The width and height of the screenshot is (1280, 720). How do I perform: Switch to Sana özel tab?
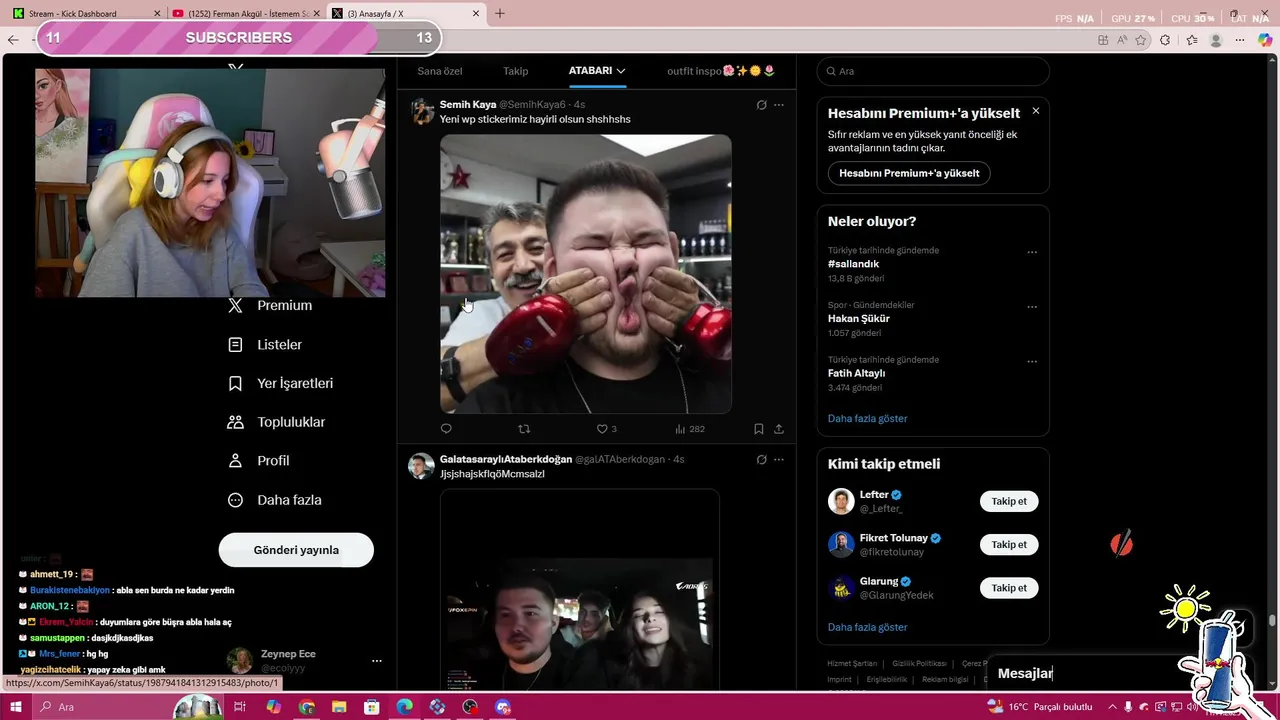pos(440,71)
